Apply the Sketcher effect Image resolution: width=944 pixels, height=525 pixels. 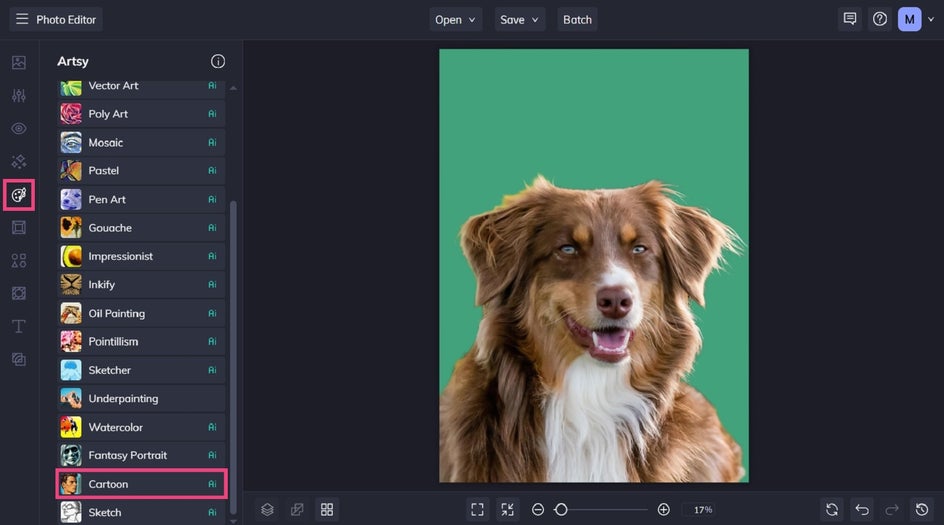point(141,370)
